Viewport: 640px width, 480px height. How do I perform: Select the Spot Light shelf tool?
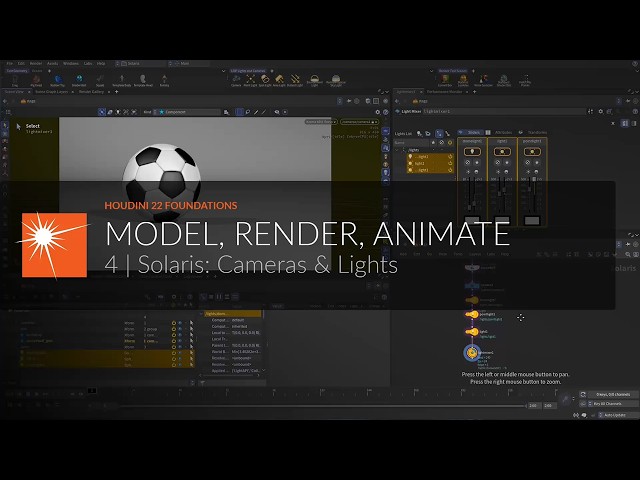pyautogui.click(x=265, y=80)
